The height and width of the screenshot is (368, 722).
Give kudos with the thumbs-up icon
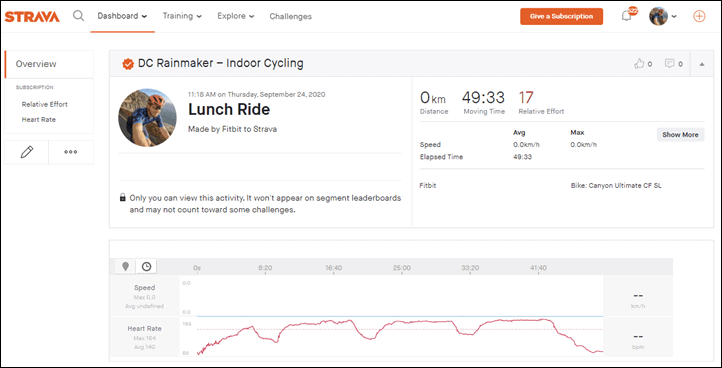[x=639, y=64]
